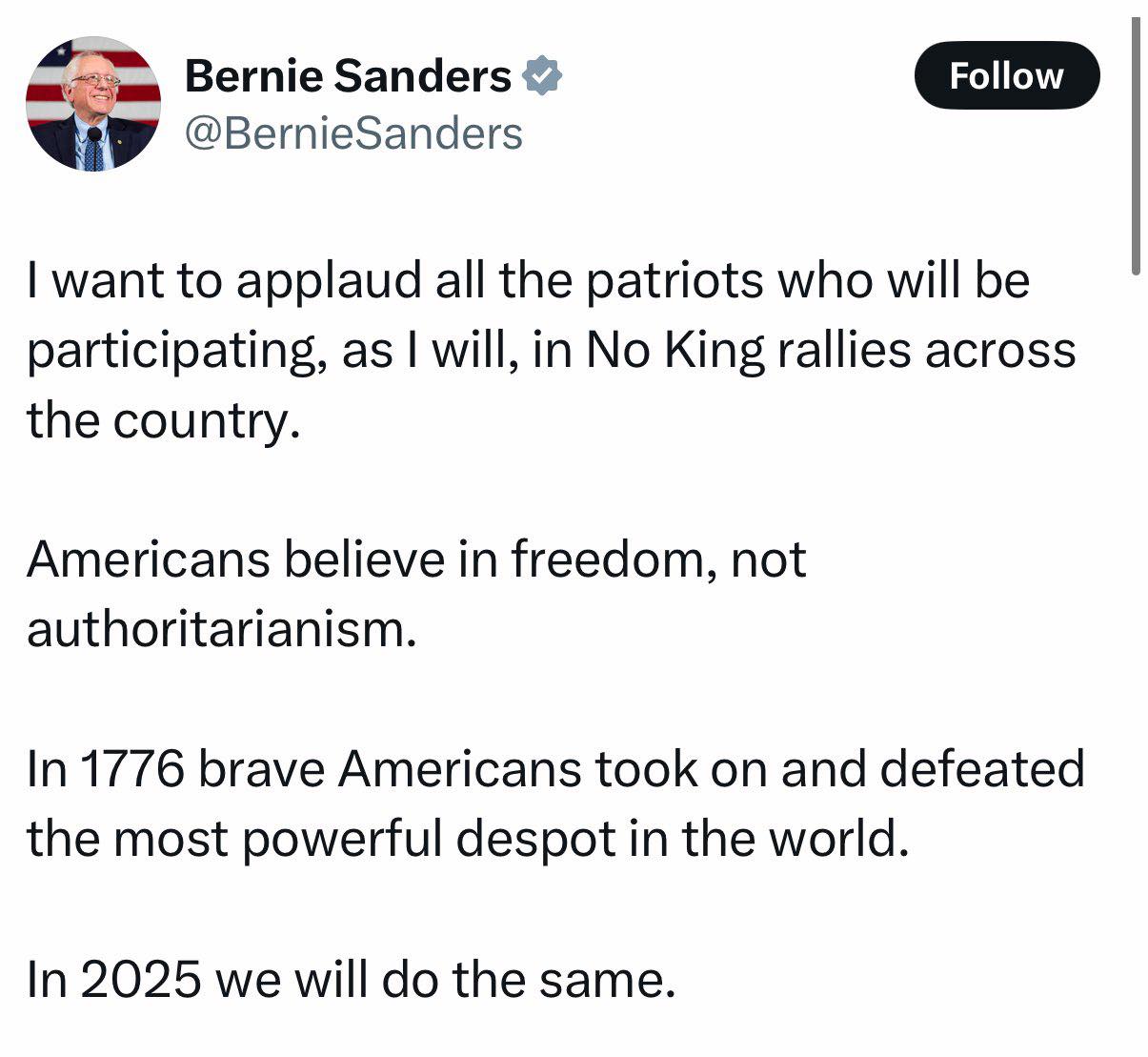Click the words "the country." ending paragraph one
Image resolution: width=1148 pixels, height=1057 pixels.
point(164,421)
